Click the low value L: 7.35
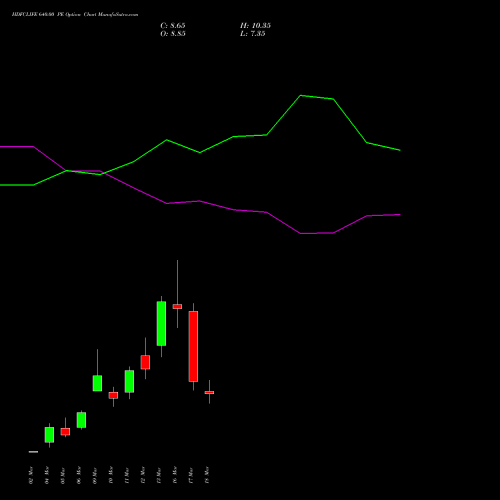The image size is (500, 500). click(x=253, y=34)
